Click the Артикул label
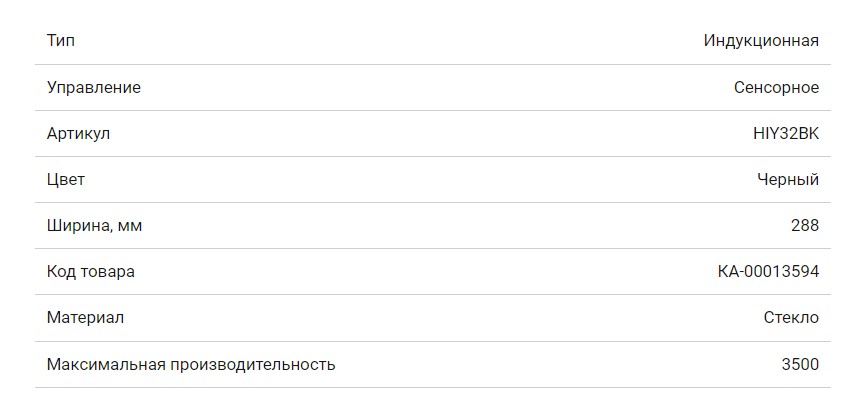 click(78, 134)
